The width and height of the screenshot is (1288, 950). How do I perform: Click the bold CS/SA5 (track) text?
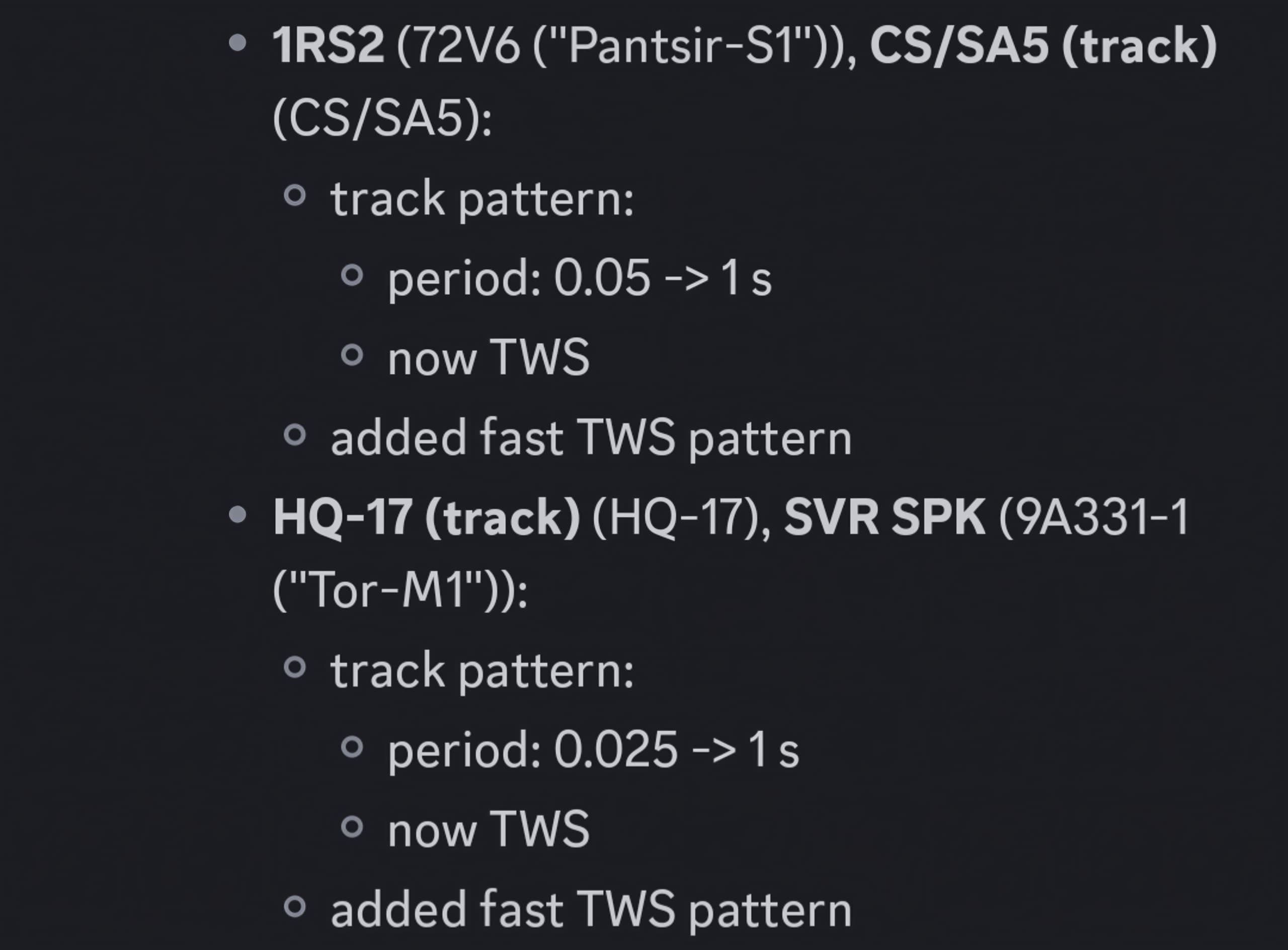[1043, 45]
